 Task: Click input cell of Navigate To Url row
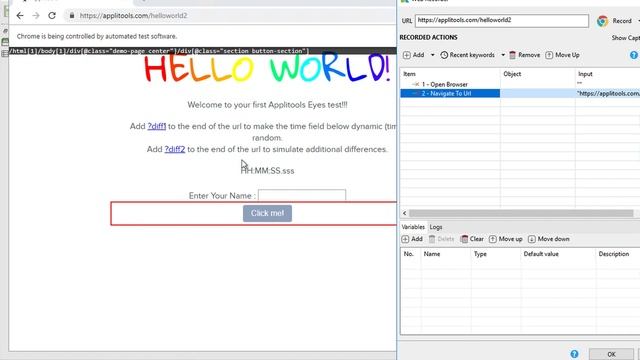pyautogui.click(x=608, y=93)
